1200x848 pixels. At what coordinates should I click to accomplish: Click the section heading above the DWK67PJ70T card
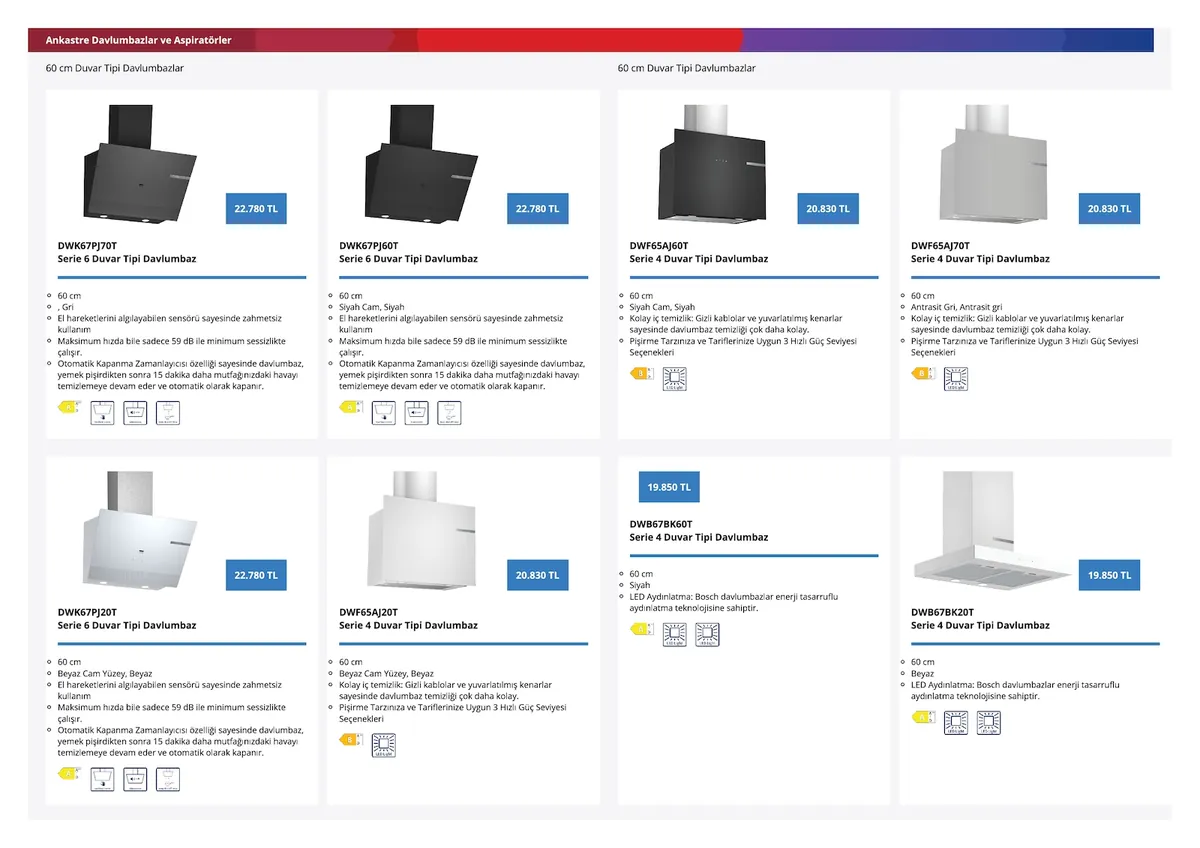click(114, 68)
